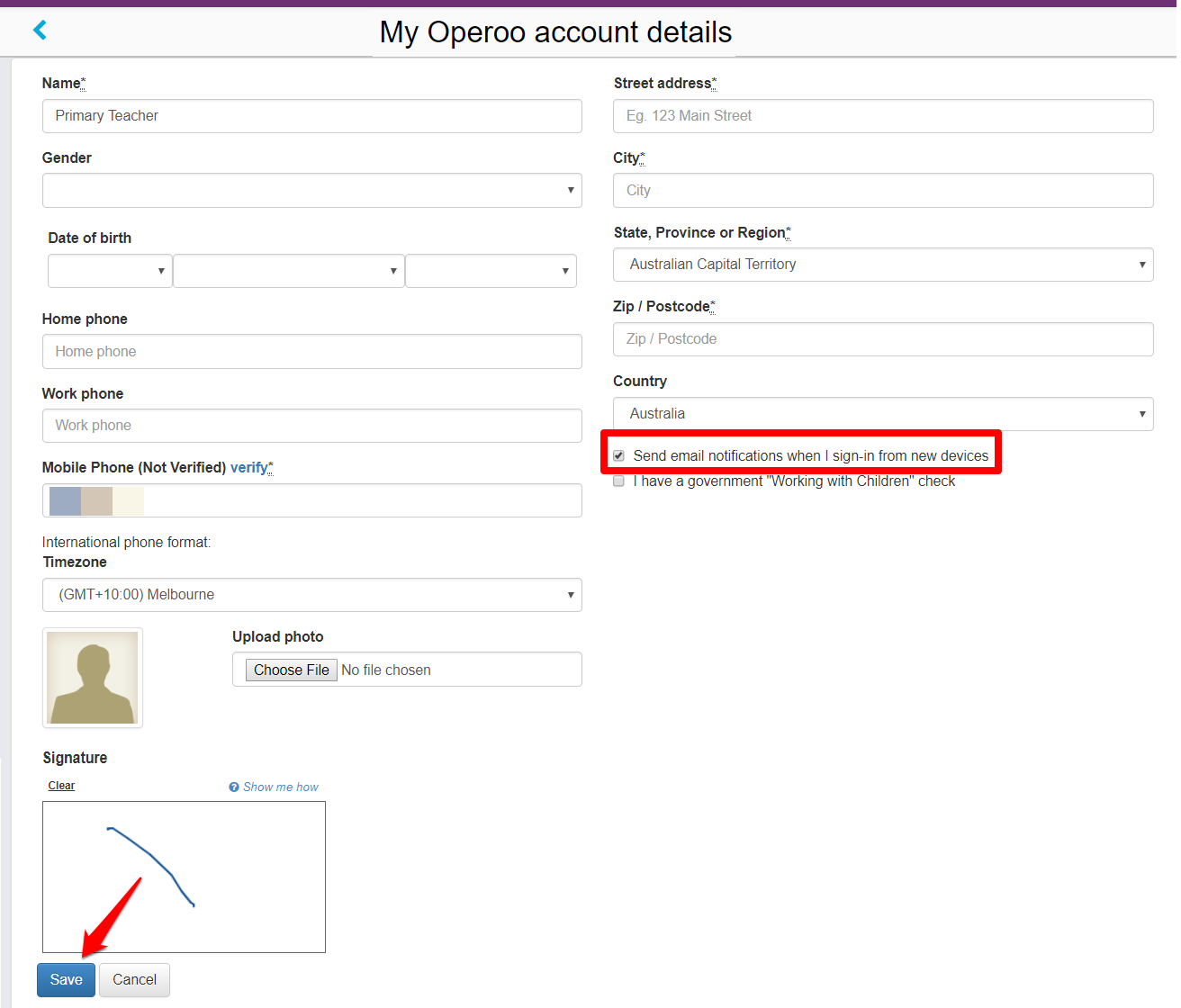Focus the Work phone field

coord(312,426)
